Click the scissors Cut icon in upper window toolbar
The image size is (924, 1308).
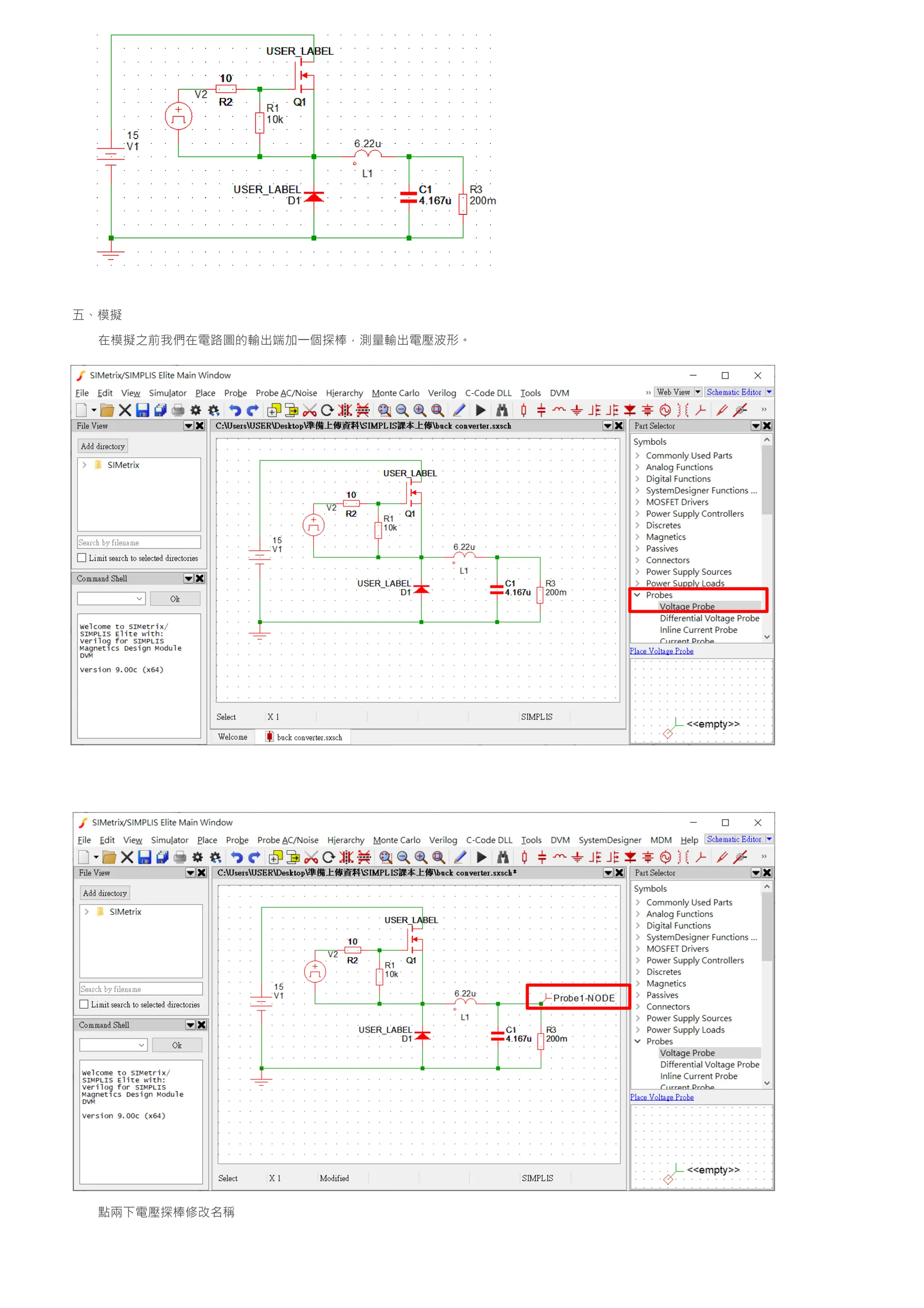[x=310, y=410]
